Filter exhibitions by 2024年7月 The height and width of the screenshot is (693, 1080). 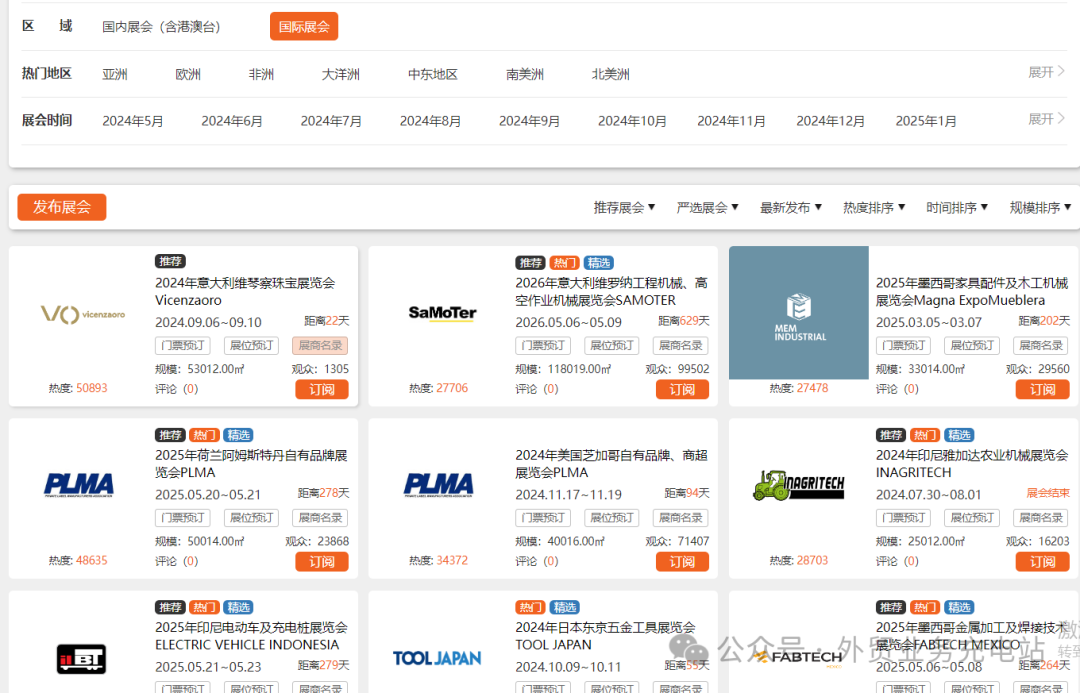331,121
